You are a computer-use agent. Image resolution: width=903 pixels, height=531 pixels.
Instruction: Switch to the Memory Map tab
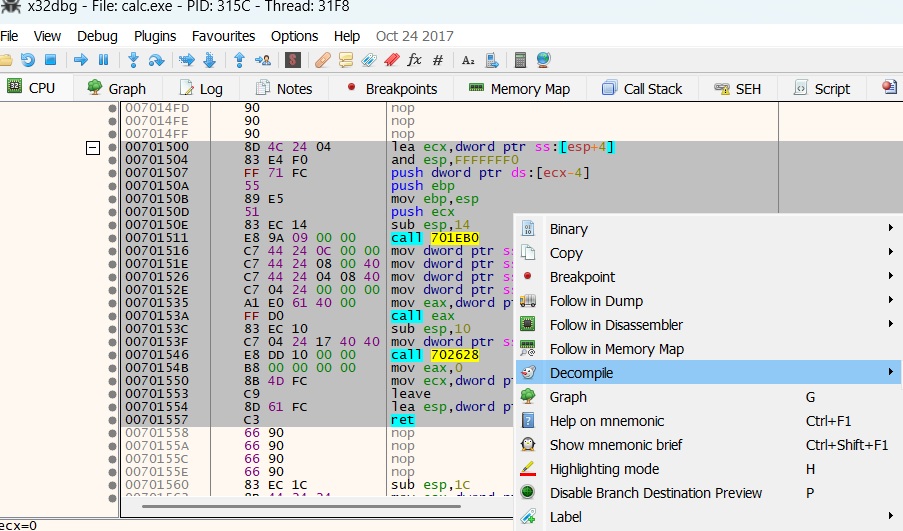(519, 88)
